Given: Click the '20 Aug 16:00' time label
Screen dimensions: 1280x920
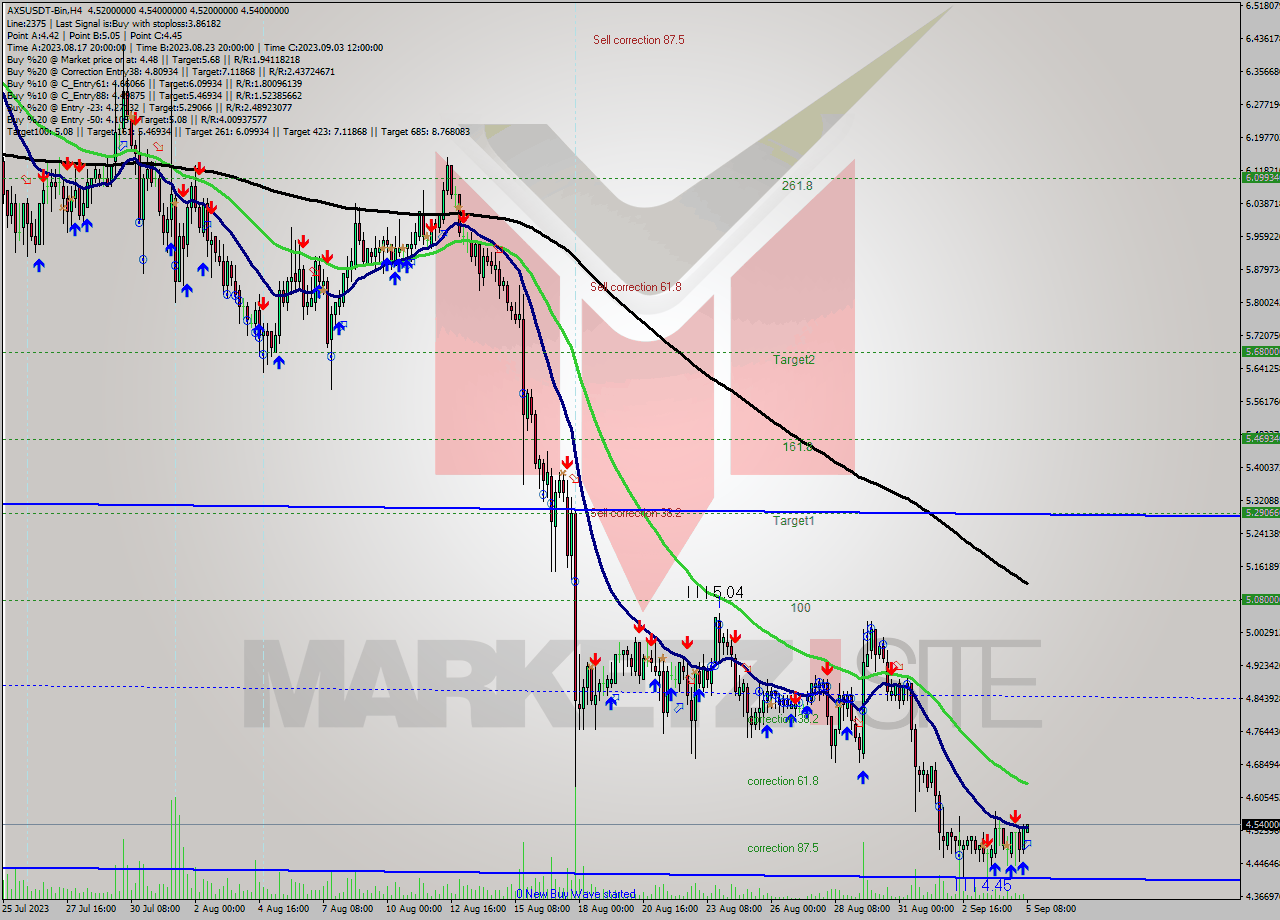Looking at the screenshot, I should [672, 909].
